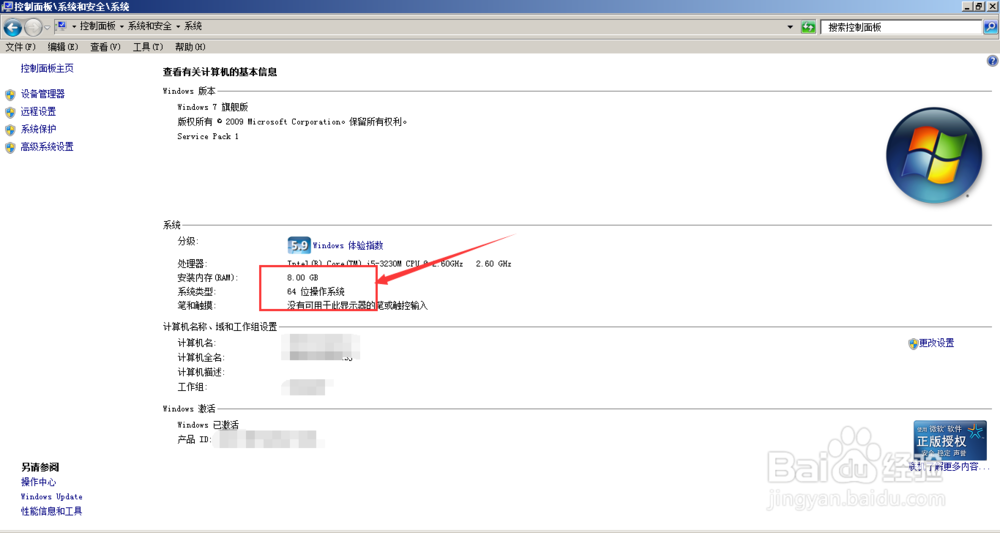Click the greyed-out Forward arrow button
The height and width of the screenshot is (533, 1000).
pyautogui.click(x=33, y=27)
